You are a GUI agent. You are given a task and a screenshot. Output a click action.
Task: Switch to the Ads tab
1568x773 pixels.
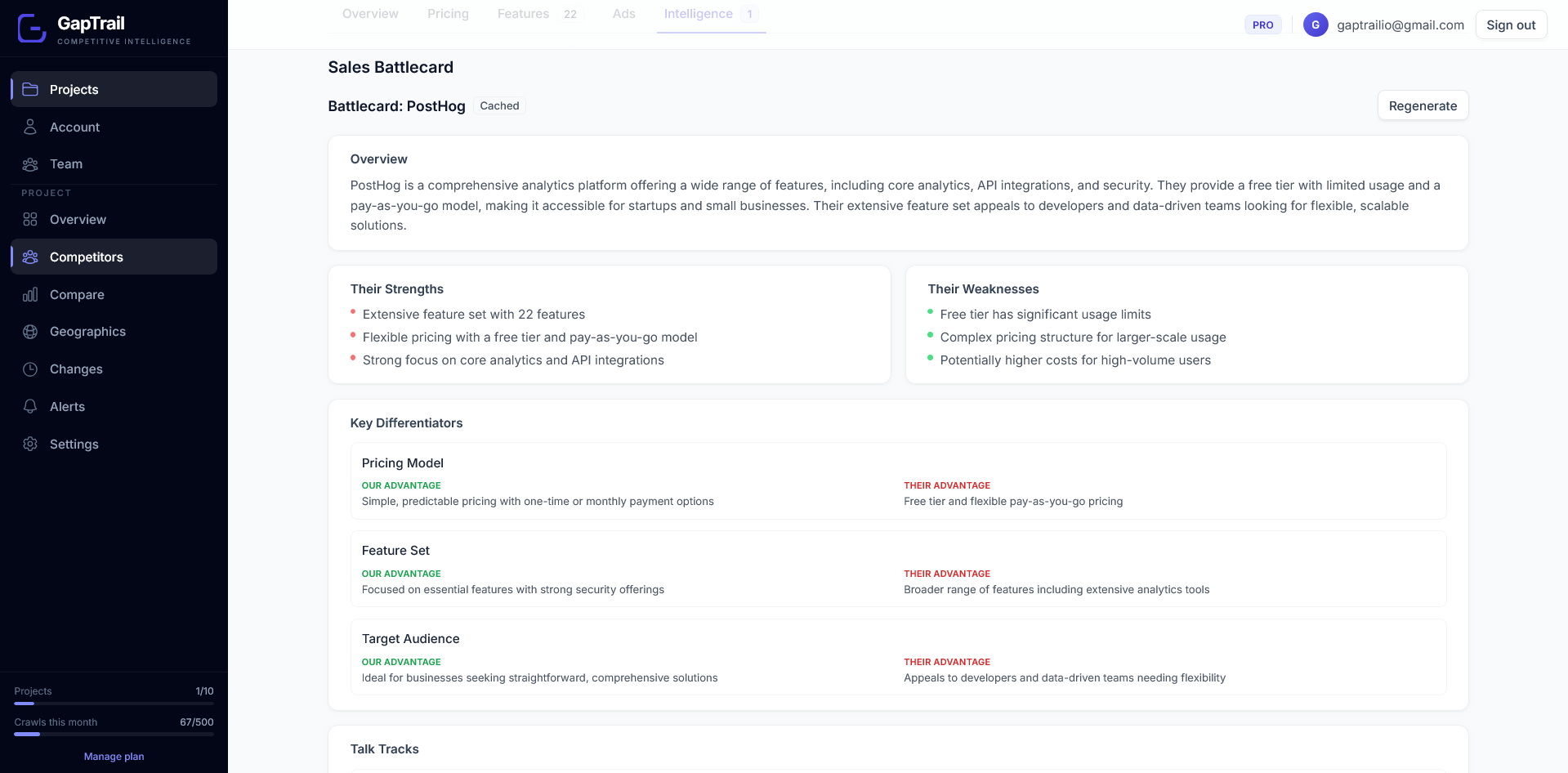pyautogui.click(x=623, y=14)
